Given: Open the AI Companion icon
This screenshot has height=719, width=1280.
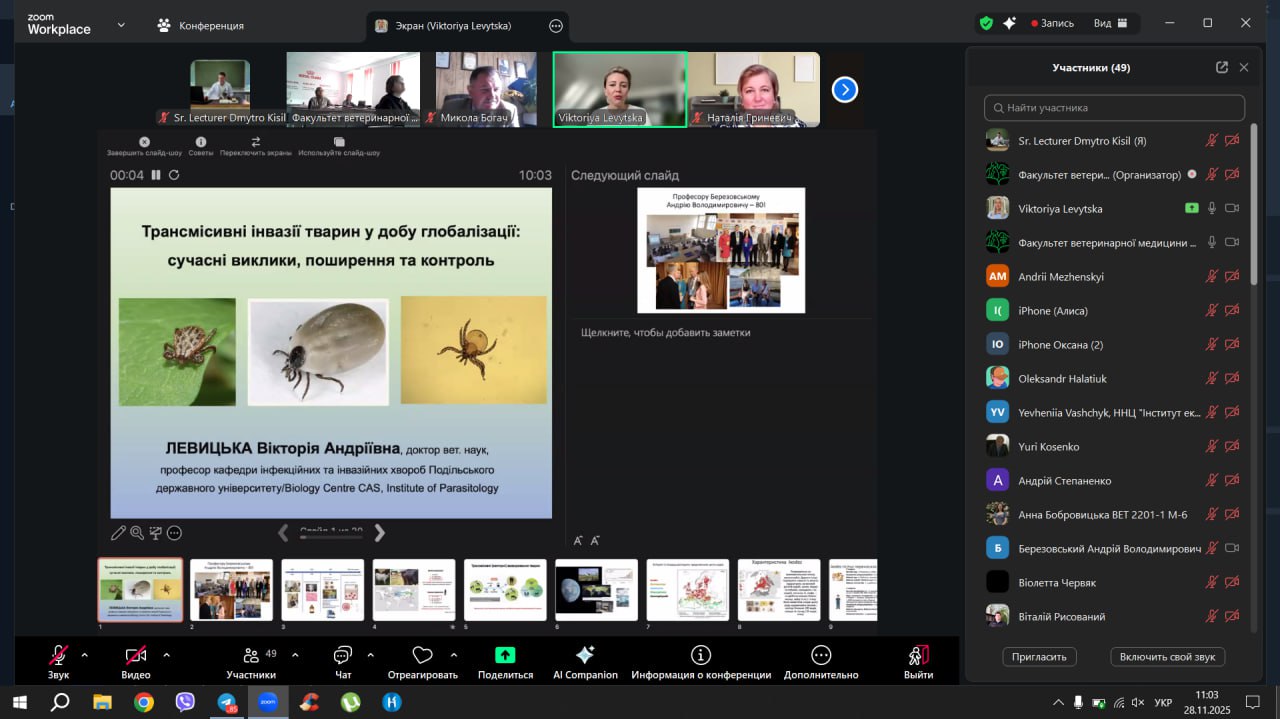Looking at the screenshot, I should 585,655.
